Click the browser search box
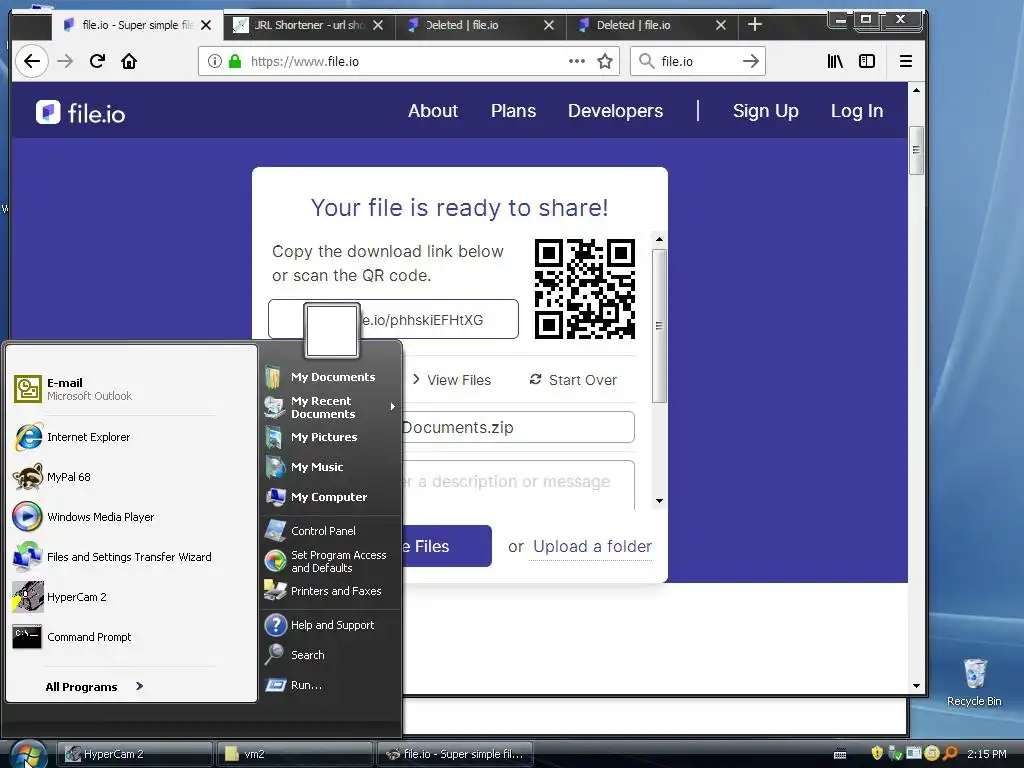The height and width of the screenshot is (768, 1024). pyautogui.click(x=699, y=61)
